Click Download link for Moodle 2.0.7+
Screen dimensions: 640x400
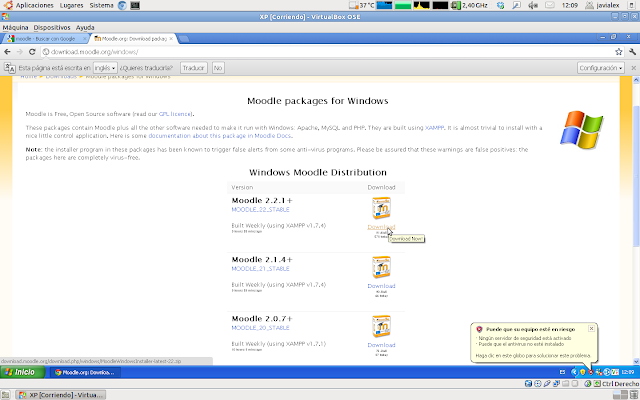(381, 345)
